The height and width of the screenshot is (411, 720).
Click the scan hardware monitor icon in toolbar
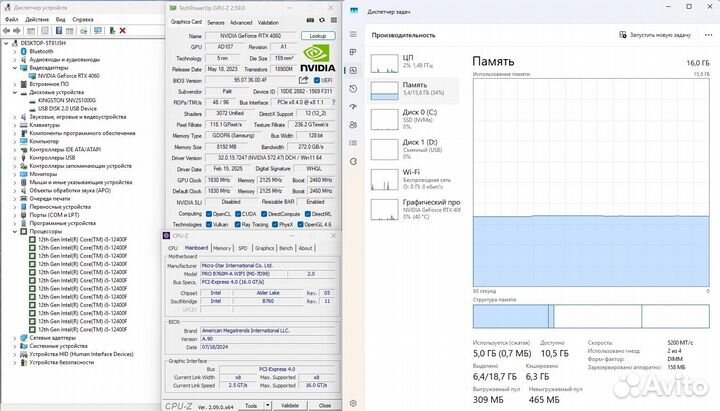point(98,31)
